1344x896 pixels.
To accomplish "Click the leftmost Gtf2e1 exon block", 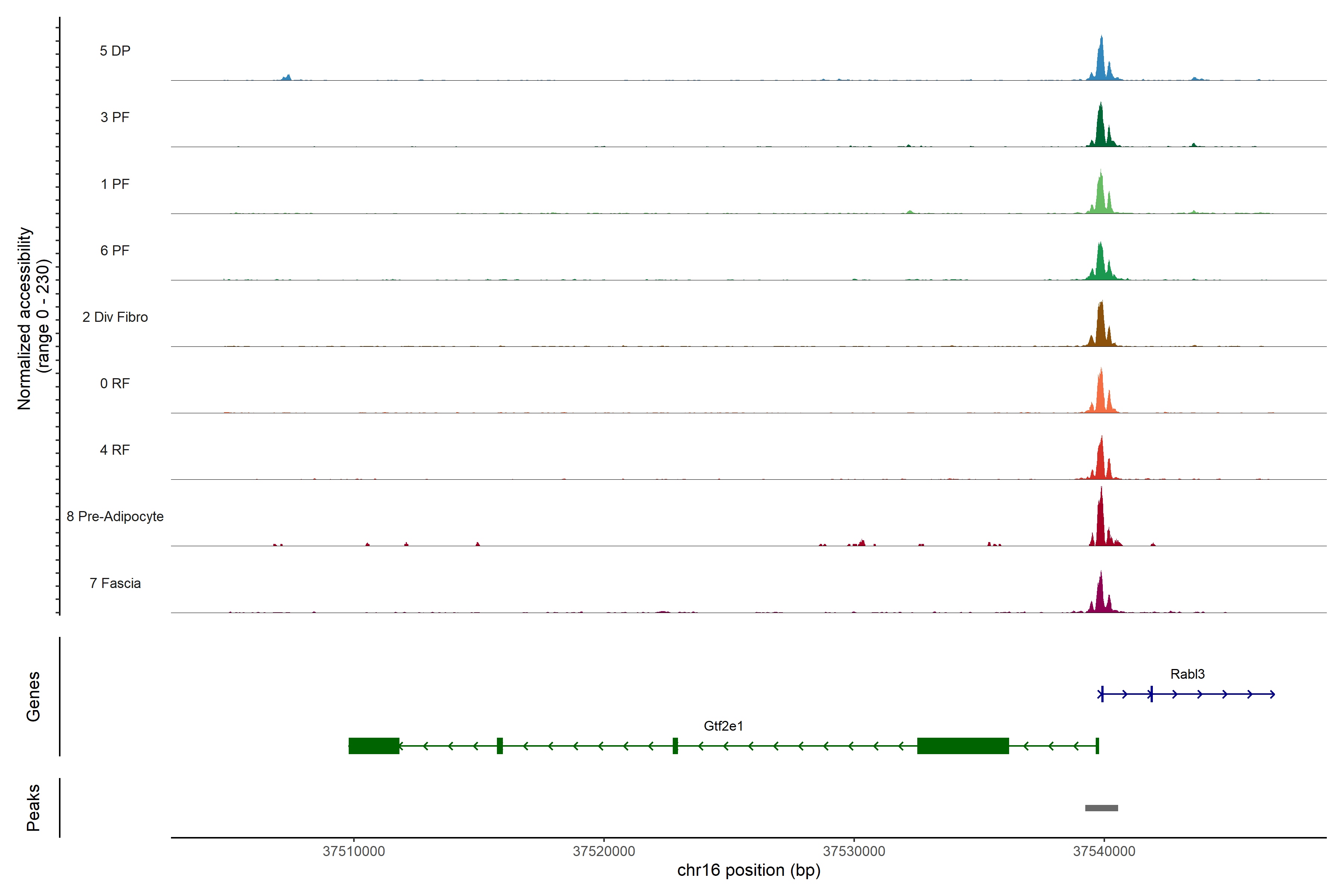I will tap(374, 746).
